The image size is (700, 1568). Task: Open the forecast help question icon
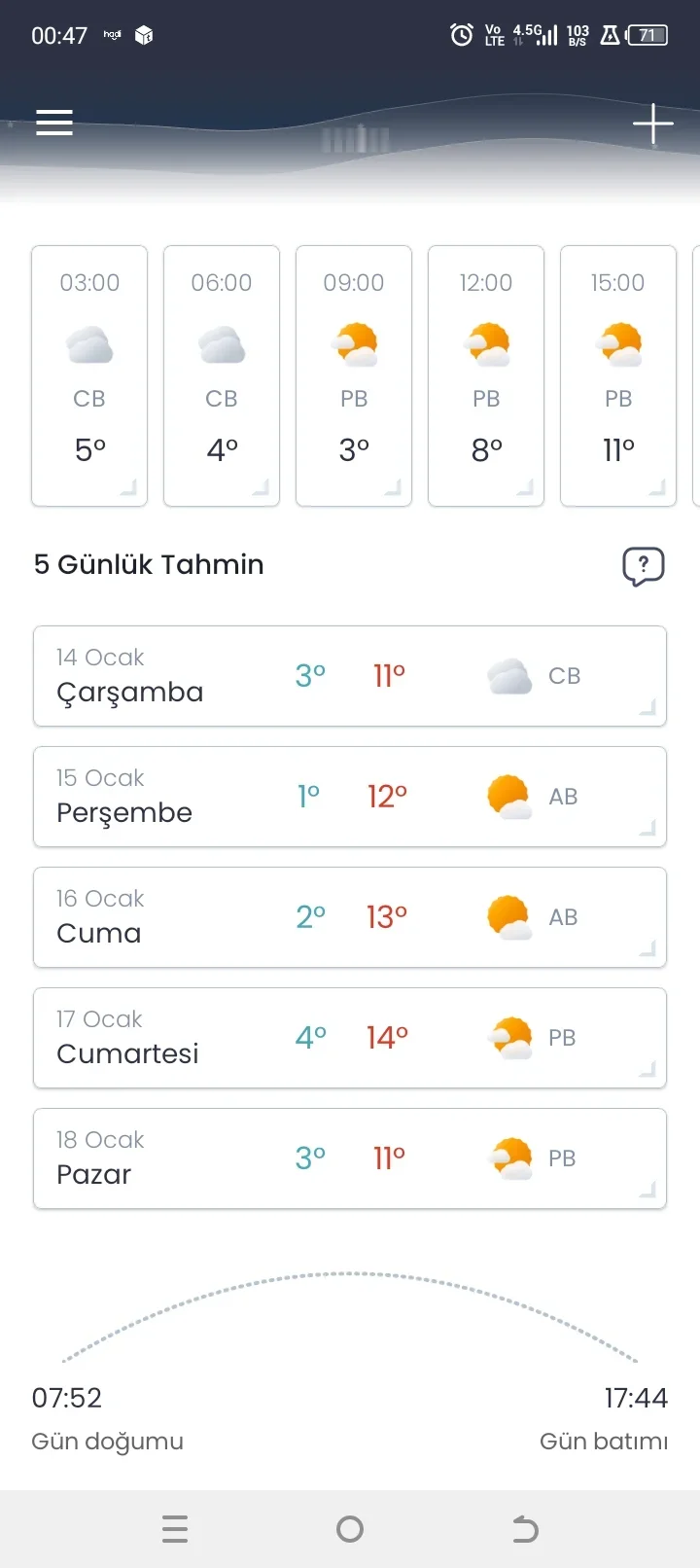pyautogui.click(x=643, y=565)
